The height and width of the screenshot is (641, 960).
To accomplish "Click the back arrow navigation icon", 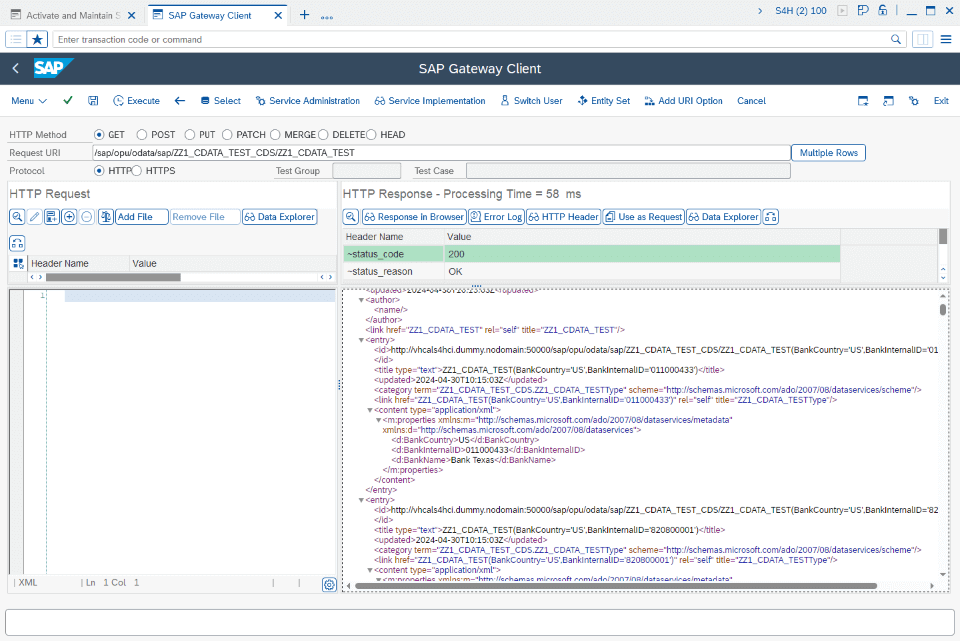I will (178, 100).
